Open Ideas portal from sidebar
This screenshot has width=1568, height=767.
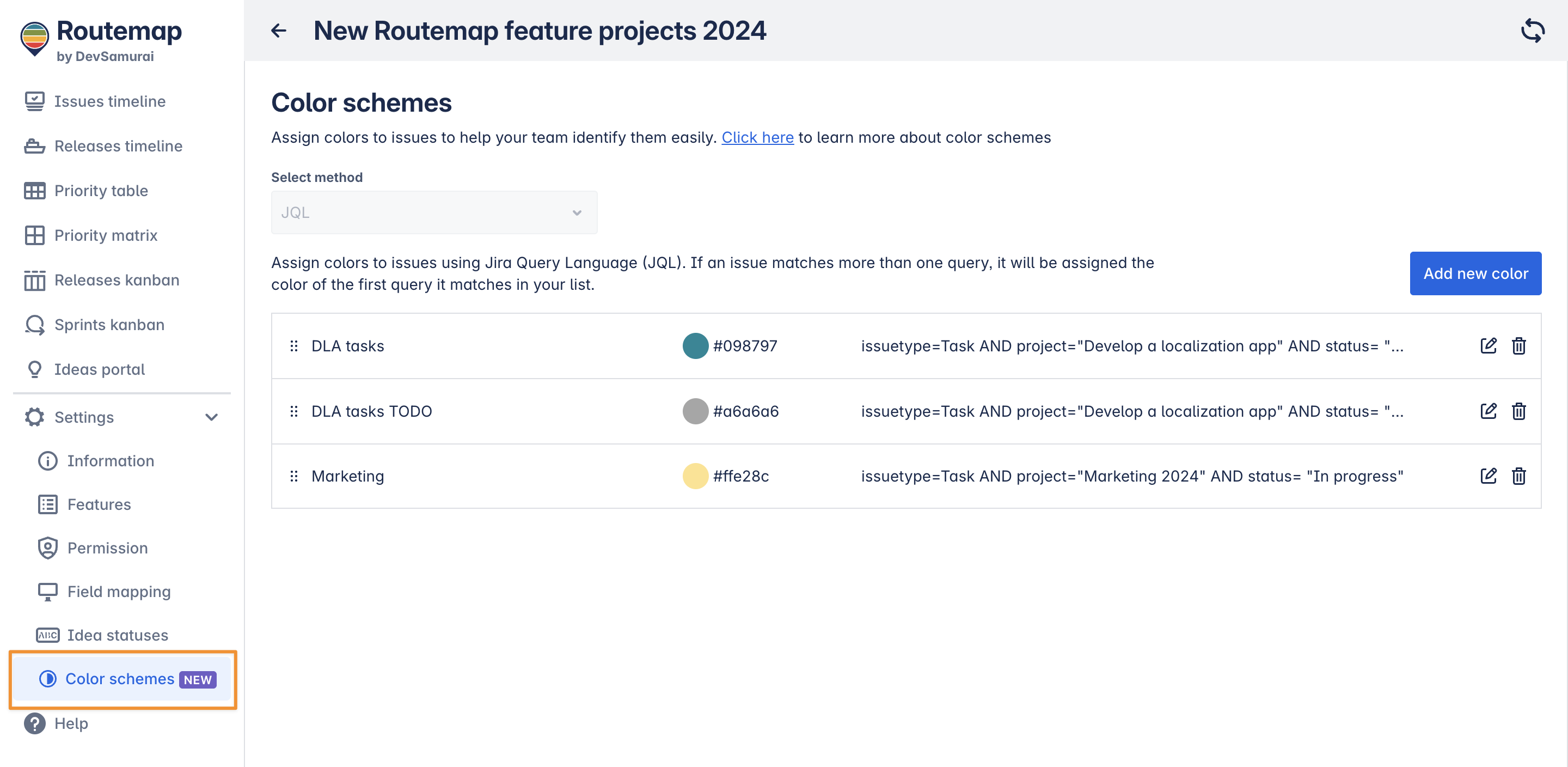[99, 369]
